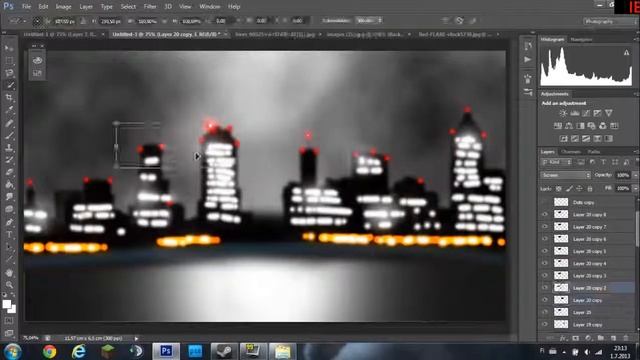Select the Pen tool
Image resolution: width=640 pixels, height=360 pixels.
[9, 222]
